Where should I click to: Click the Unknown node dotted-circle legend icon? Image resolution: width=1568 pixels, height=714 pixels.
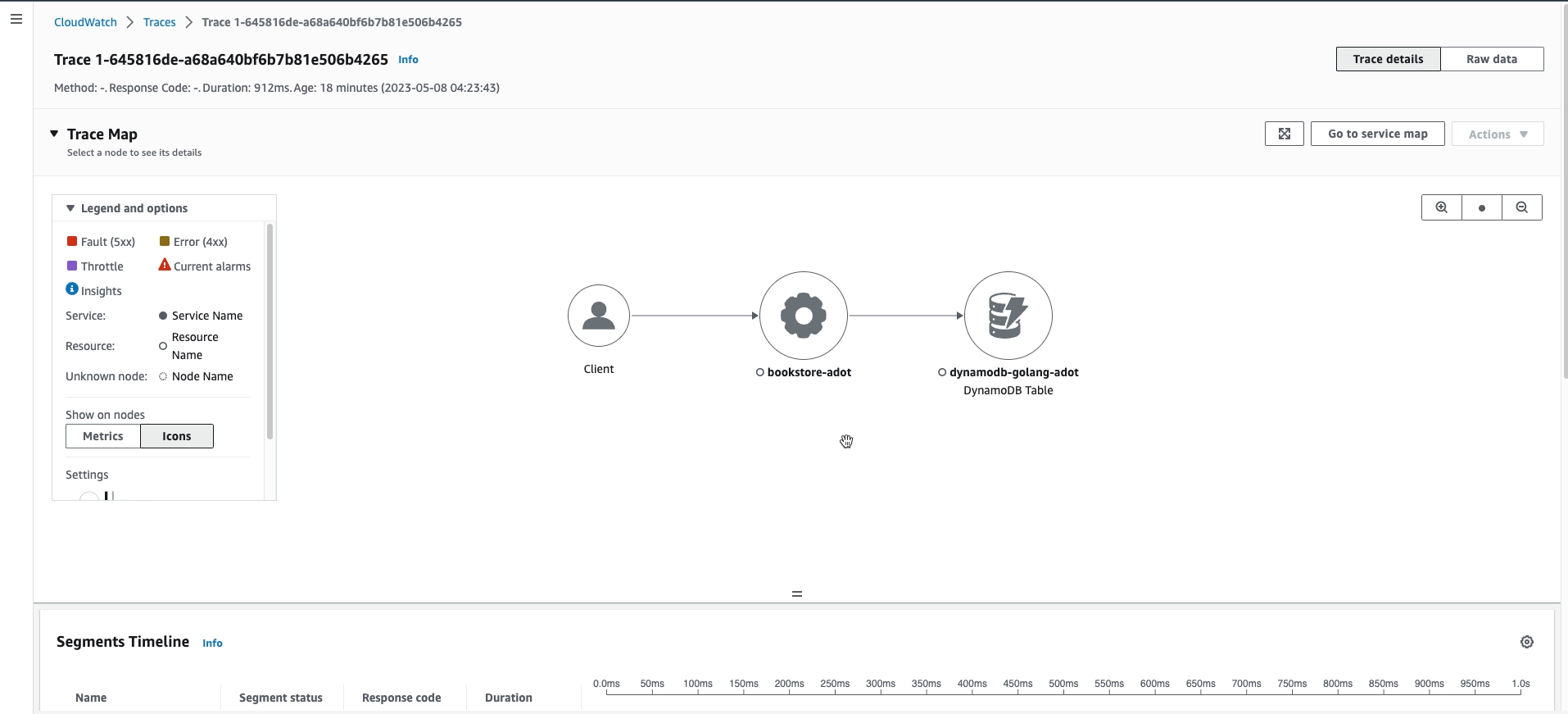pos(163,376)
